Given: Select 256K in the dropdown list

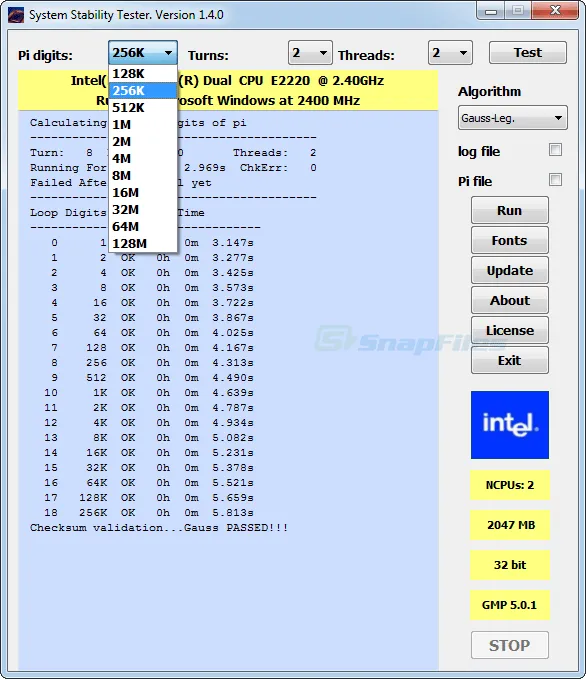Looking at the screenshot, I should (143, 91).
